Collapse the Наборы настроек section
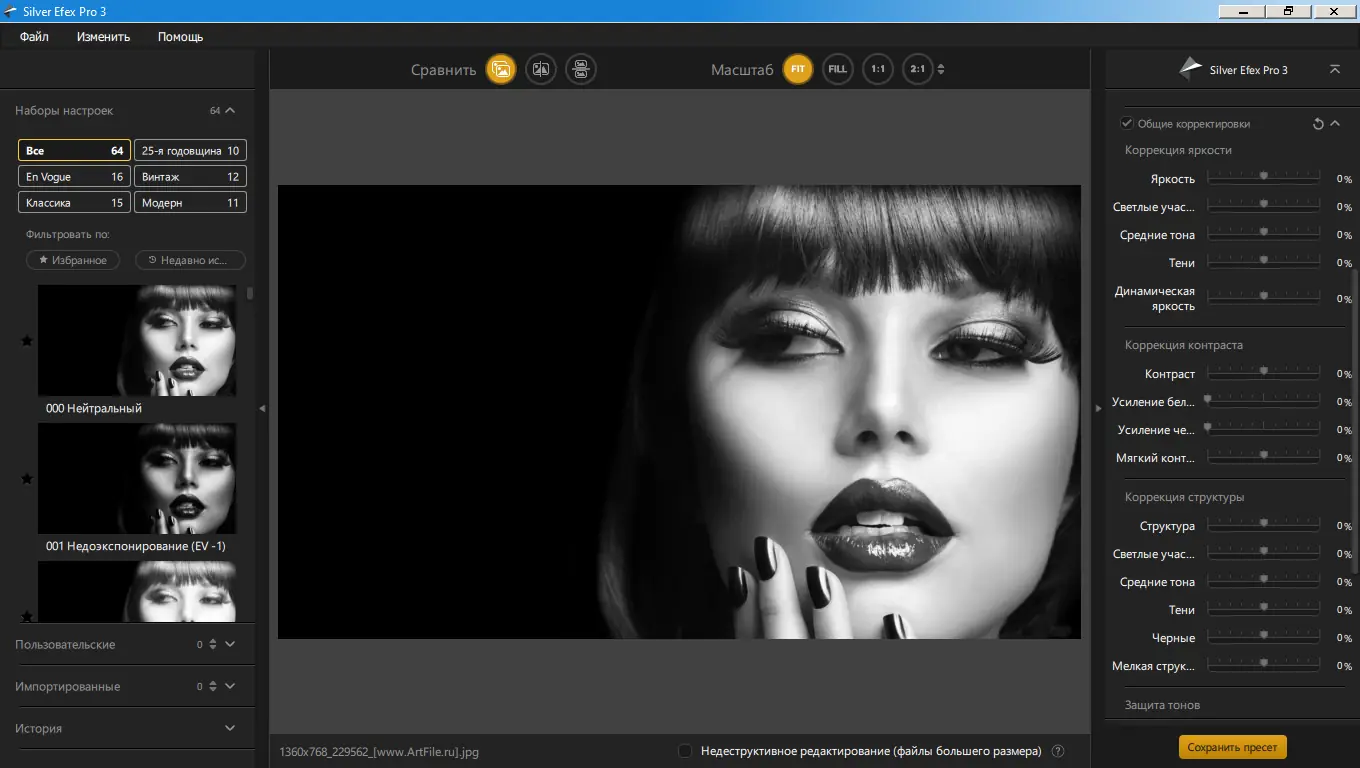 [x=230, y=111]
